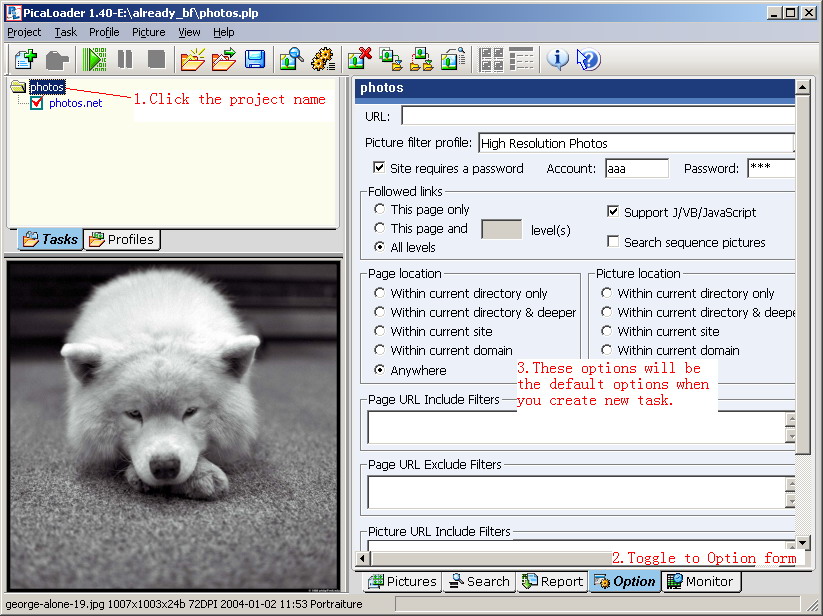Click the blue info about icon

(x=558, y=59)
